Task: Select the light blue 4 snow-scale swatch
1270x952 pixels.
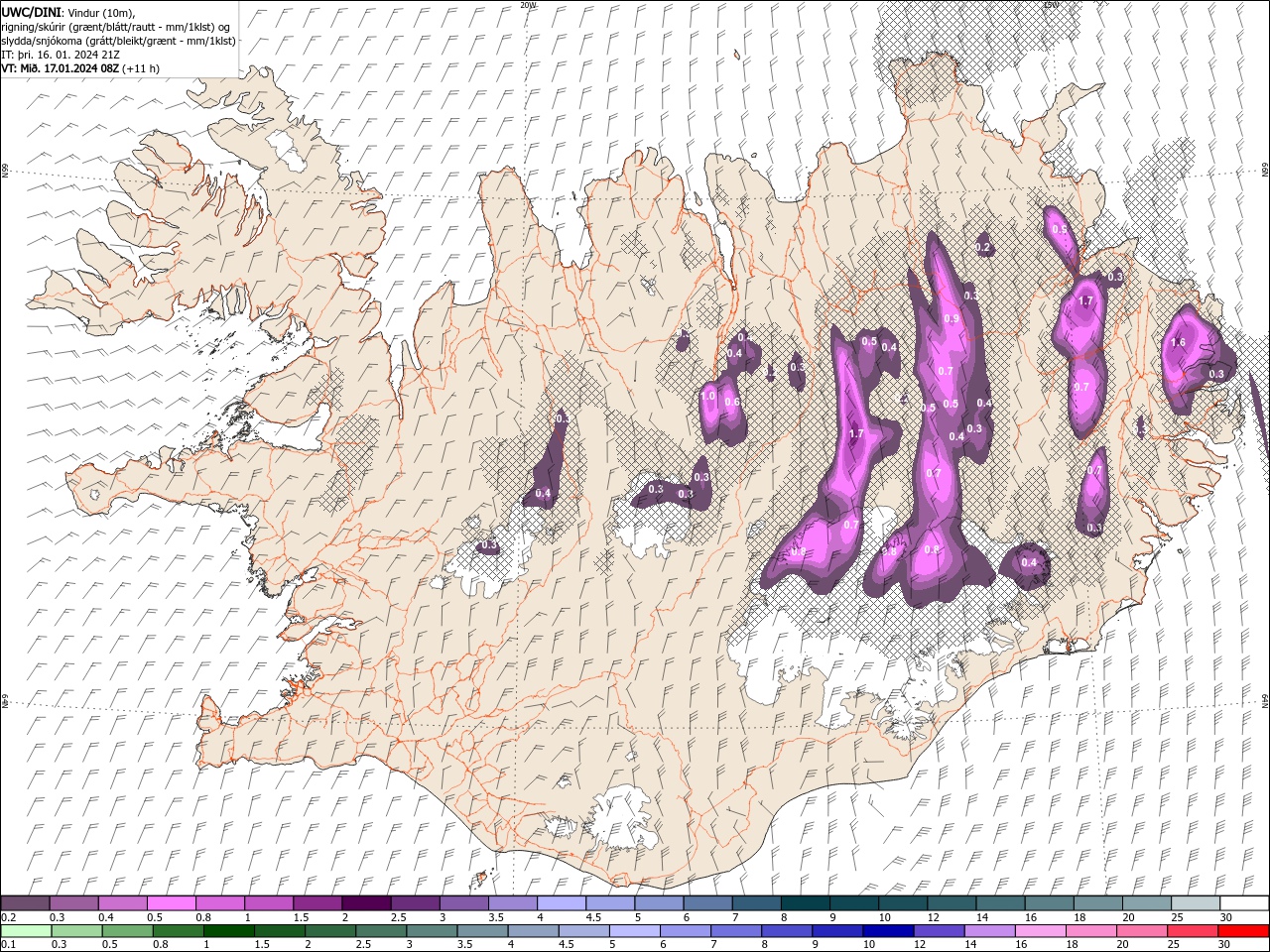Action: 562,903
